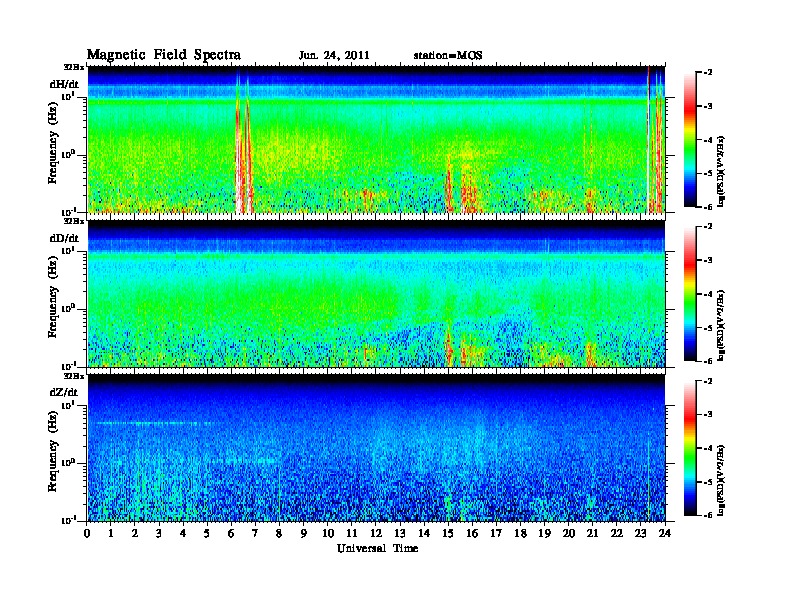Click the -6 value on dH/dt color scale
The height and width of the screenshot is (612, 792).
708,207
